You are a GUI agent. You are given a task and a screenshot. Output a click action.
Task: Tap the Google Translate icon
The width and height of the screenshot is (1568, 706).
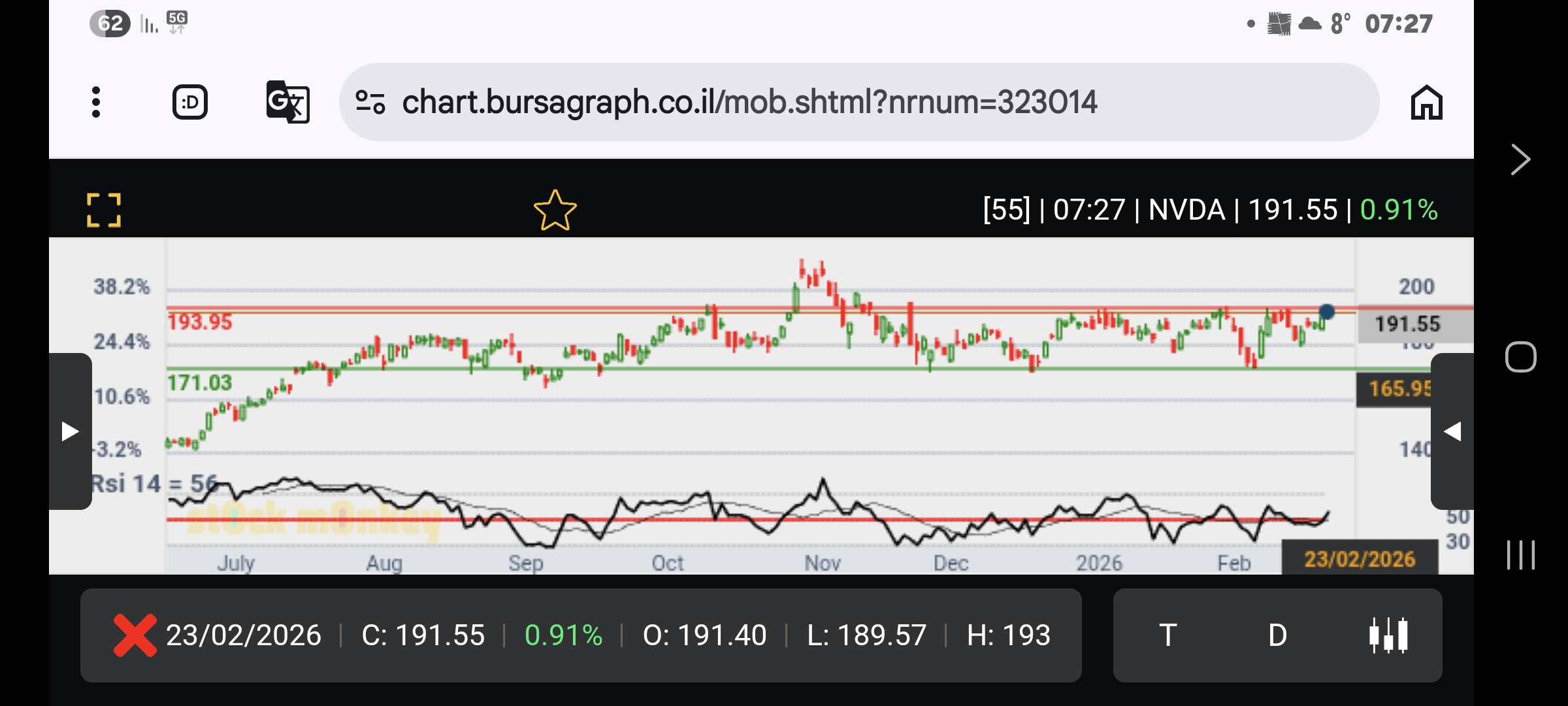287,102
